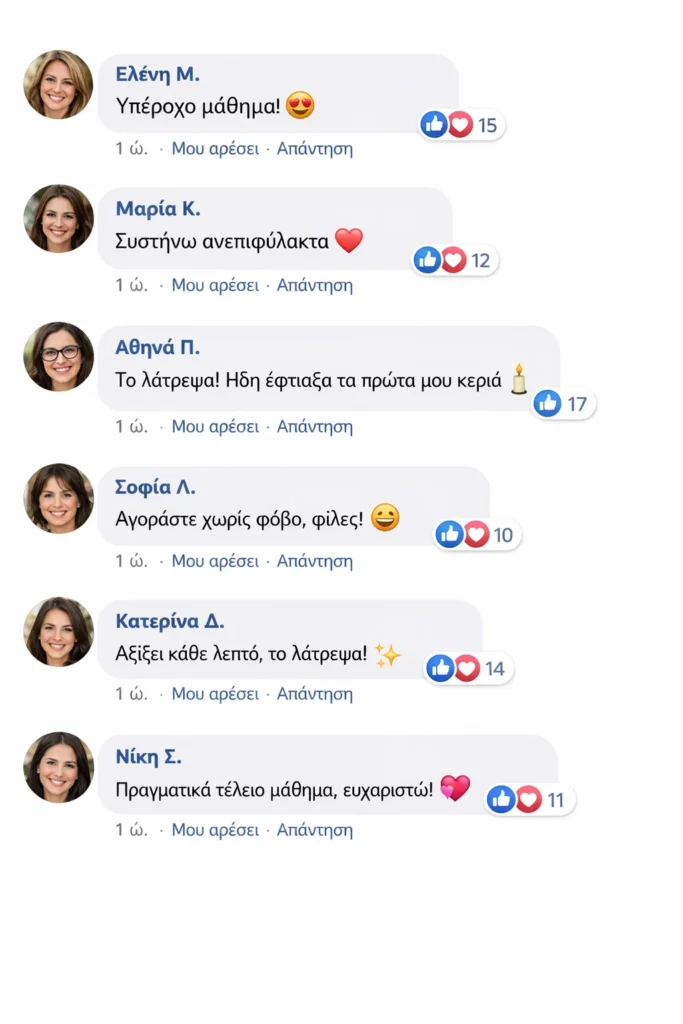The width and height of the screenshot is (683, 1024).
Task: Click the reaction icons on Νίκη Σ.'s comment
Action: [514, 800]
